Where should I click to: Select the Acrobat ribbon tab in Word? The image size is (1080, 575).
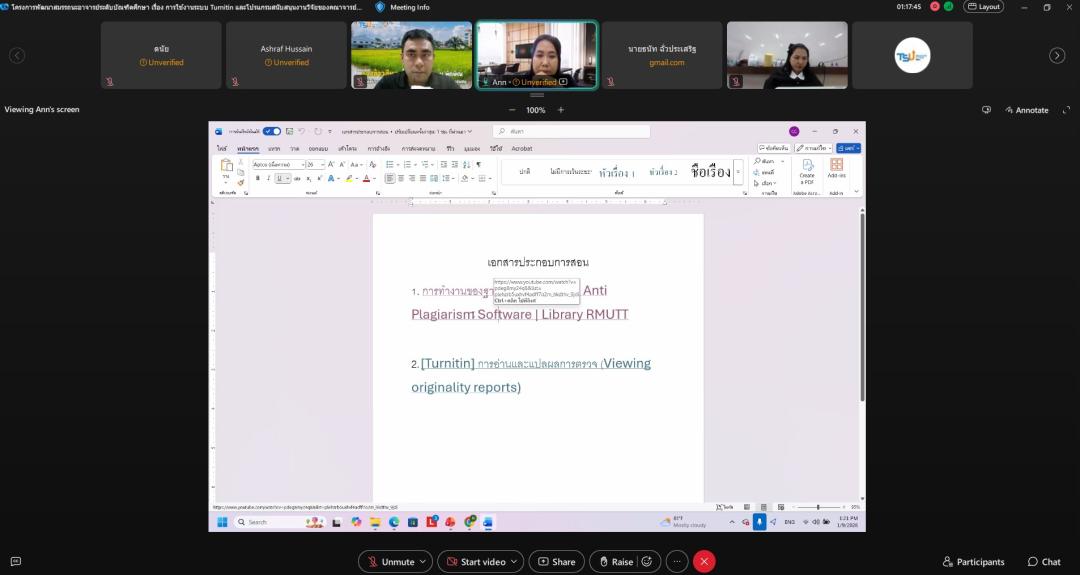(522, 148)
